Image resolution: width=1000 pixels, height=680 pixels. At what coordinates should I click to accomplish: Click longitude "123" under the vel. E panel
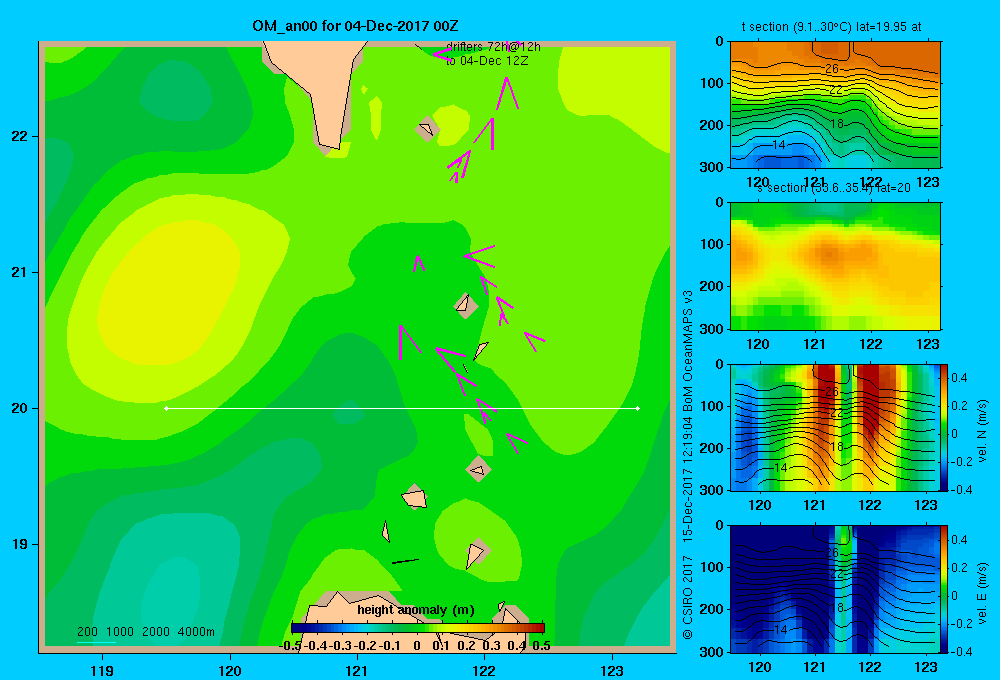926,667
